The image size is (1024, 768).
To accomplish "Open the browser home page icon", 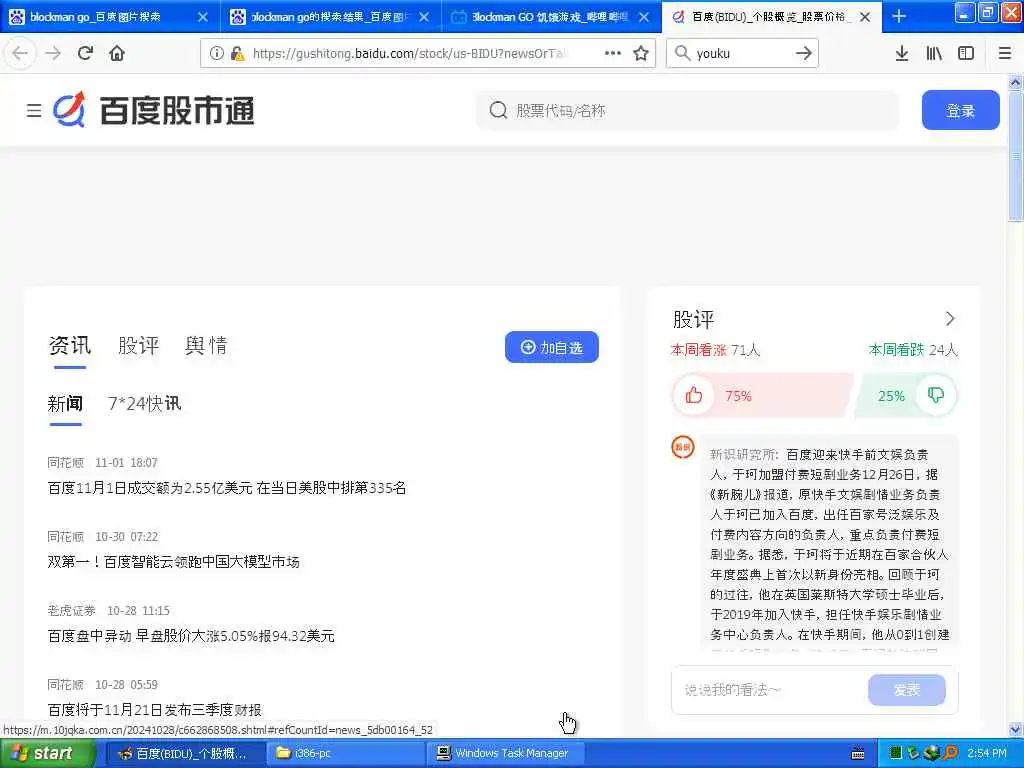I will [x=117, y=53].
